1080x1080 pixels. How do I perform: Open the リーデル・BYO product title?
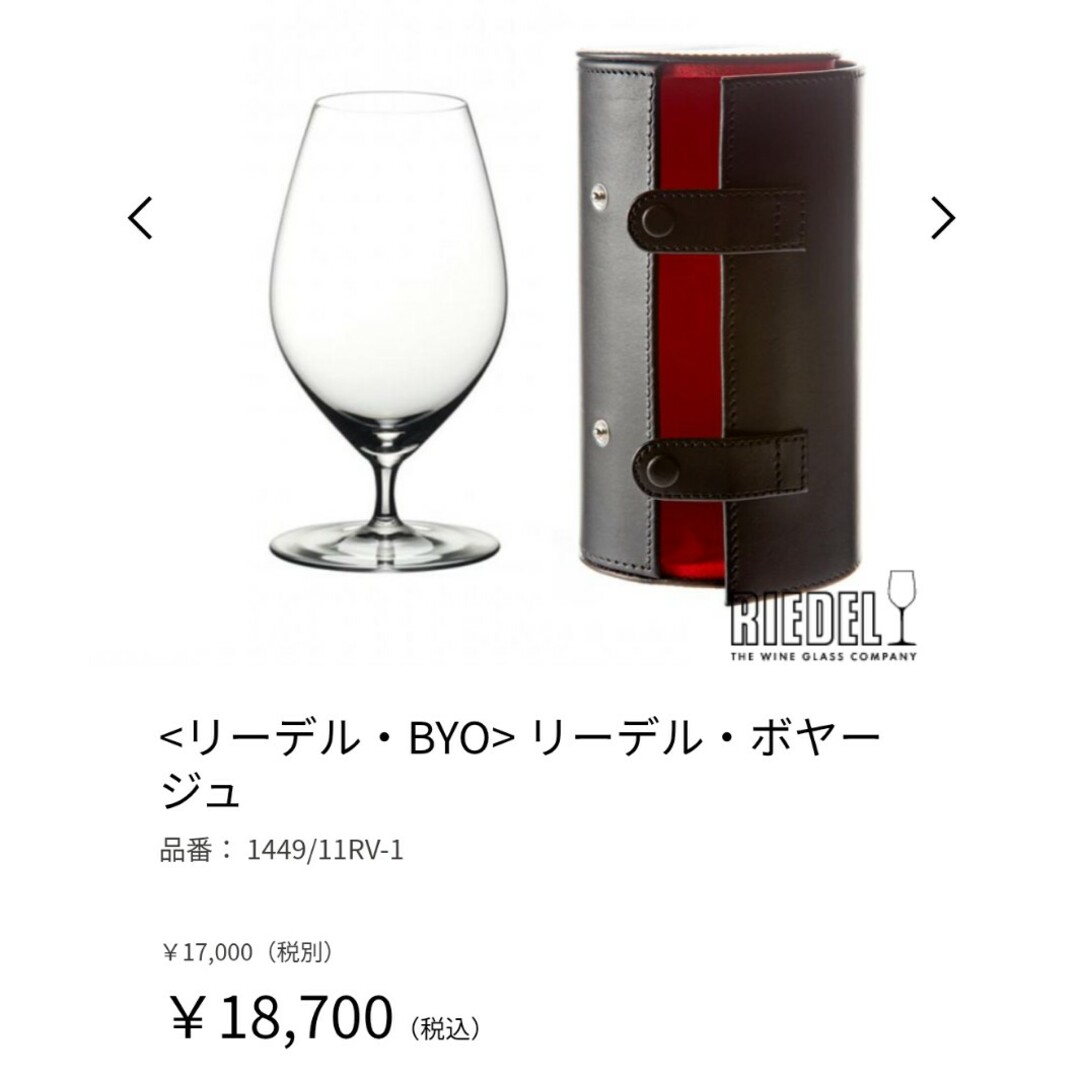pyautogui.click(x=520, y=738)
